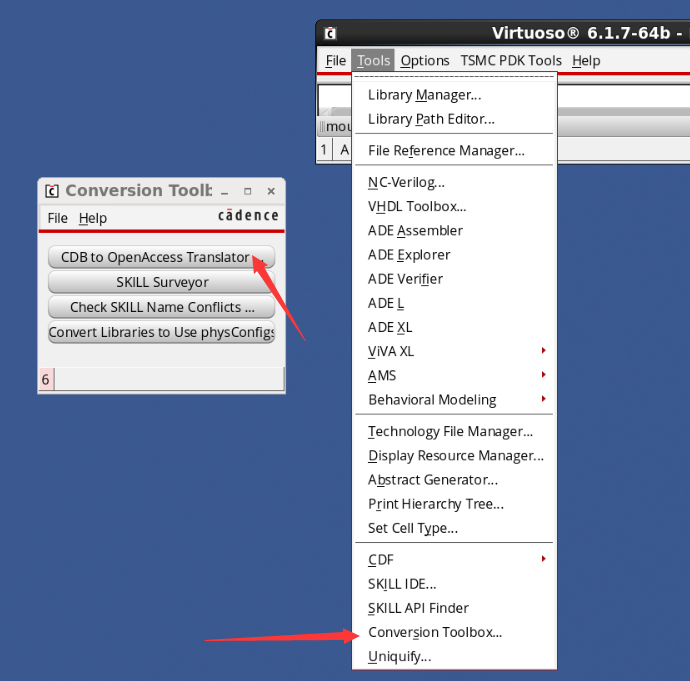Launch NC-Verilog... from the menu
The image size is (690, 681).
coord(454,182)
